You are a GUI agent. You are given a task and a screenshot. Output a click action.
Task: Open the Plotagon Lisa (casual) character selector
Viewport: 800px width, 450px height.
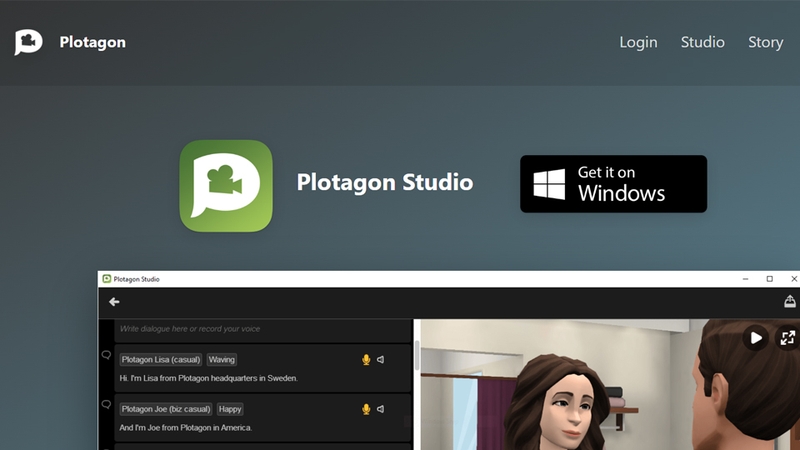pyautogui.click(x=161, y=360)
